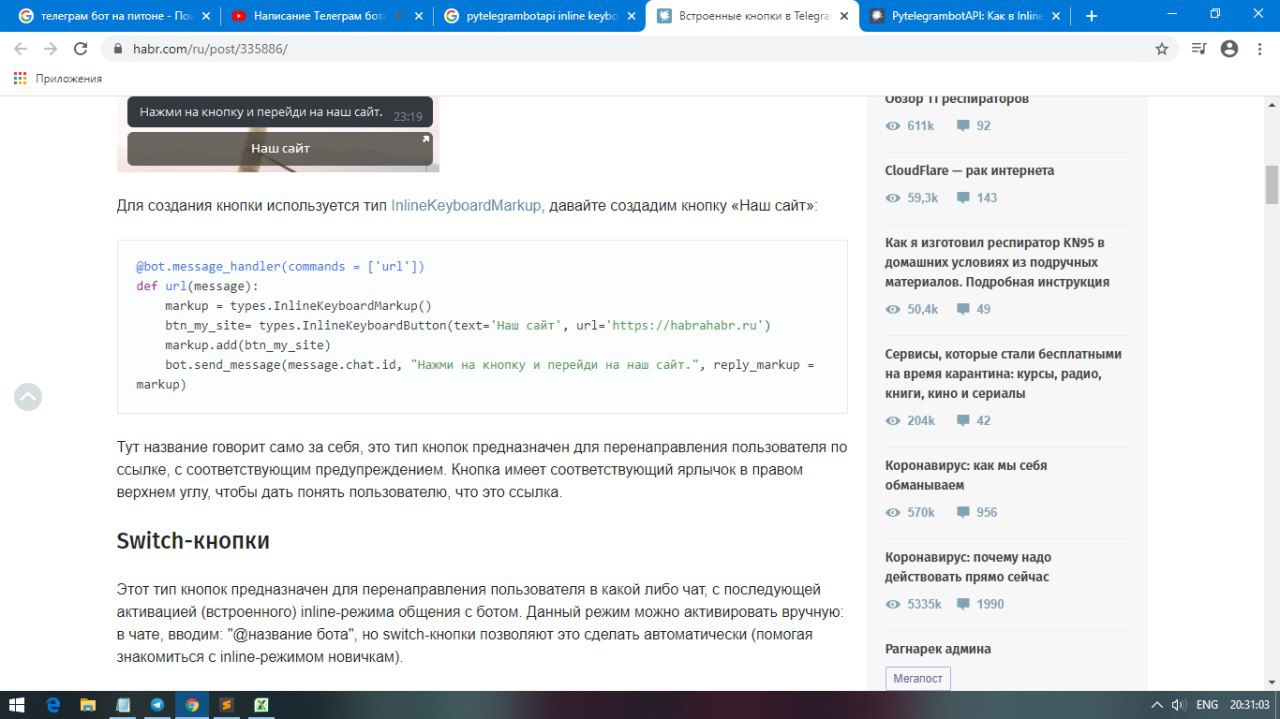Click comments icon with 49 count
1280x719 pixels.
[x=963, y=310]
